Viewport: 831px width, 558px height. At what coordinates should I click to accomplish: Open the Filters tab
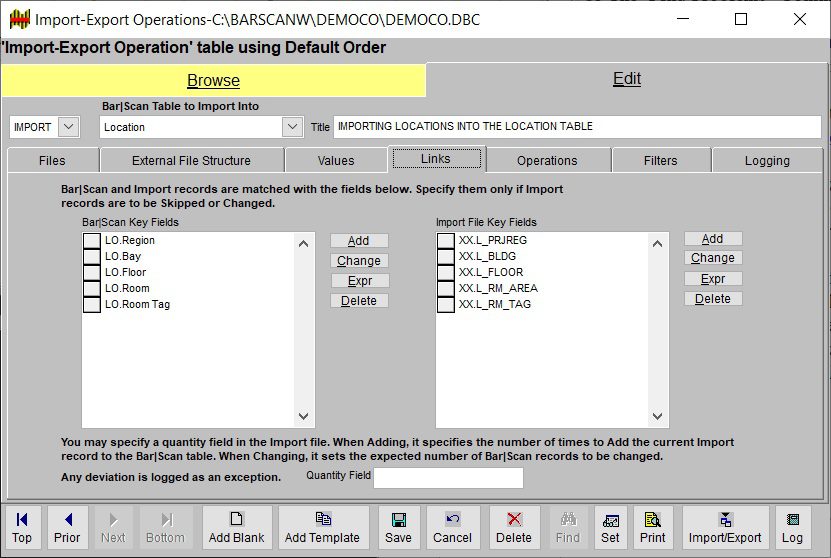(x=660, y=161)
